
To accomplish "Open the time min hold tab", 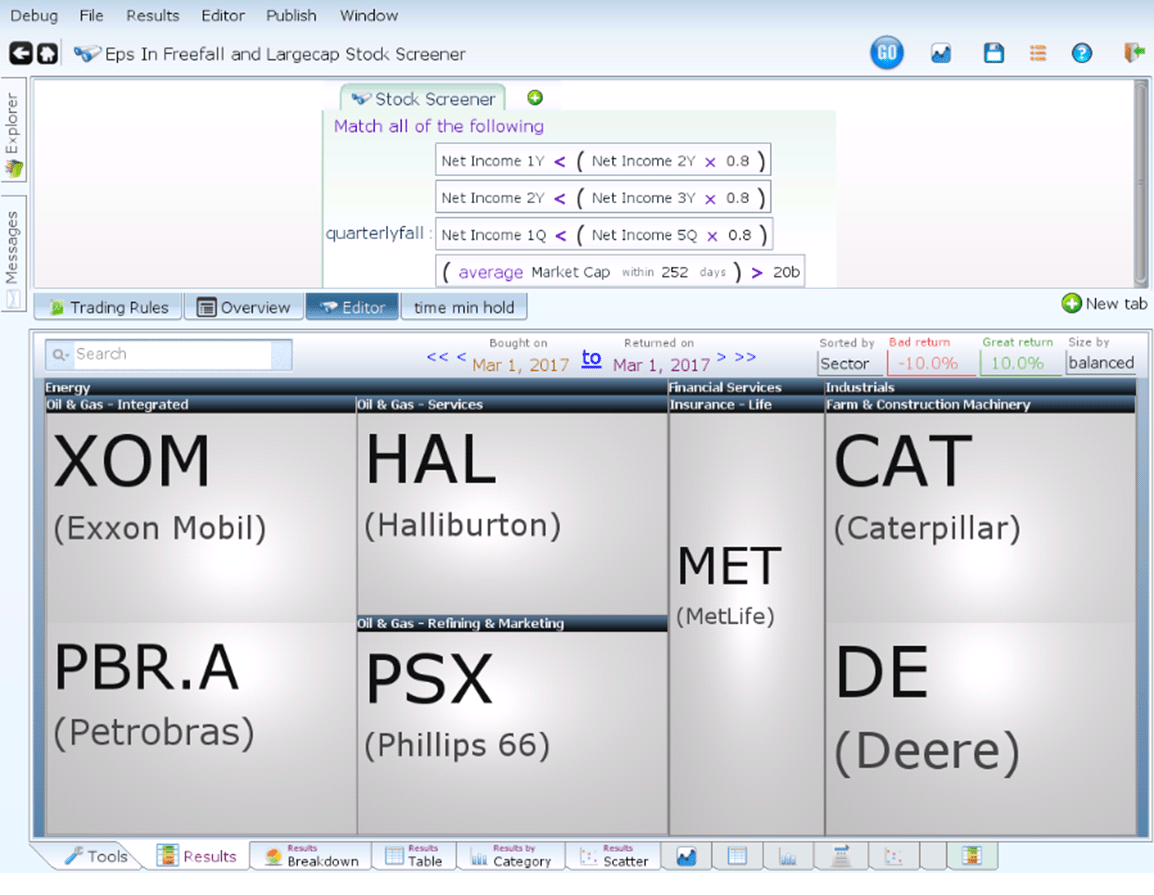I will tap(464, 307).
